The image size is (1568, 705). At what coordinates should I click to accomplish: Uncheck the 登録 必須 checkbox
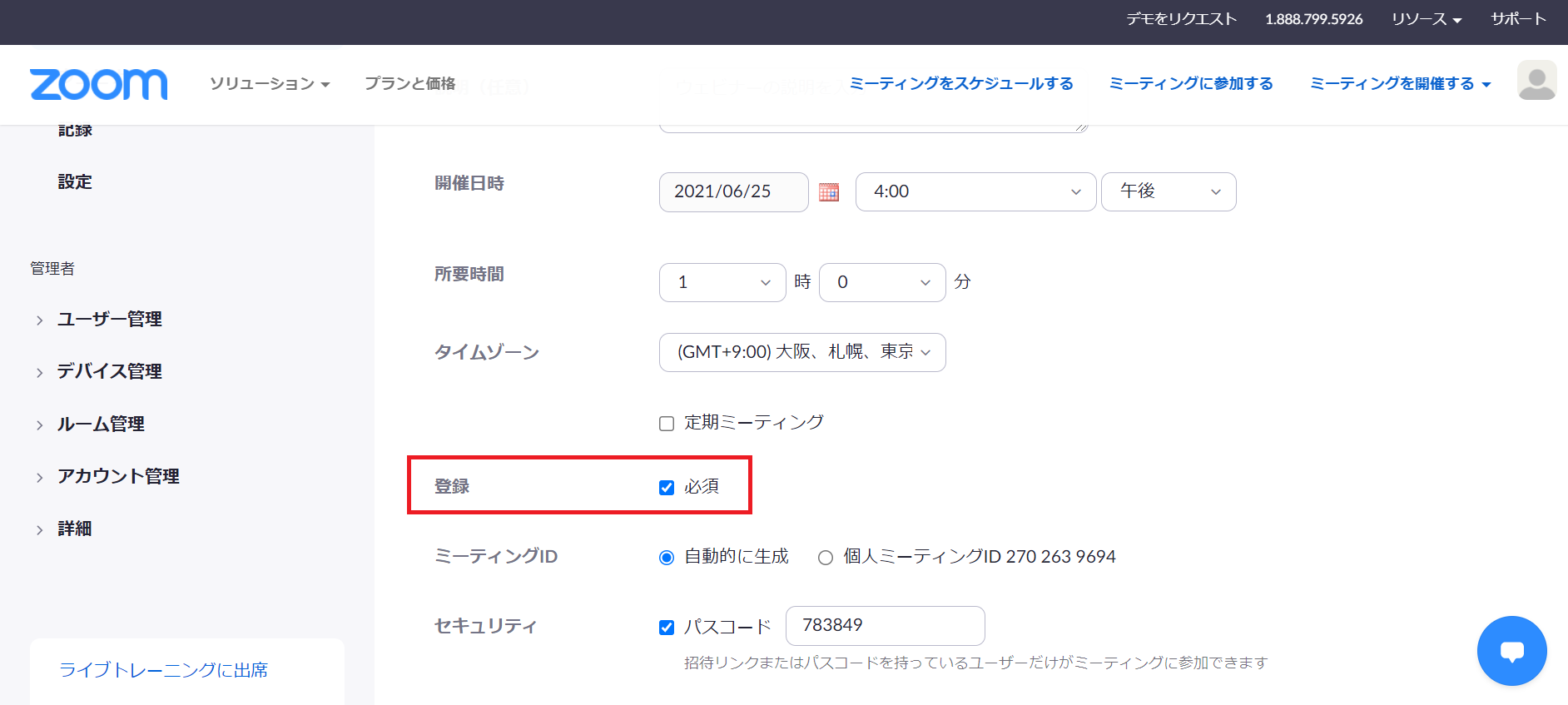(667, 488)
